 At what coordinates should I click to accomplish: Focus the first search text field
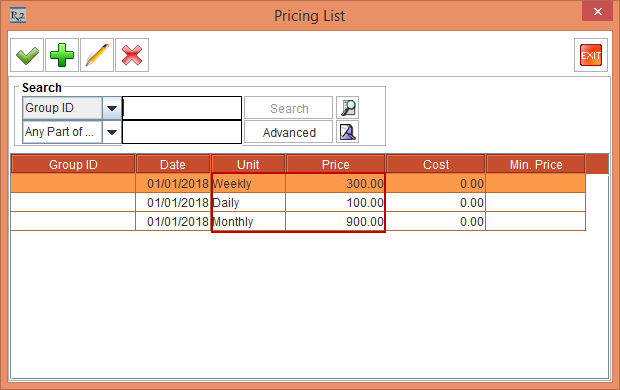pyautogui.click(x=182, y=108)
